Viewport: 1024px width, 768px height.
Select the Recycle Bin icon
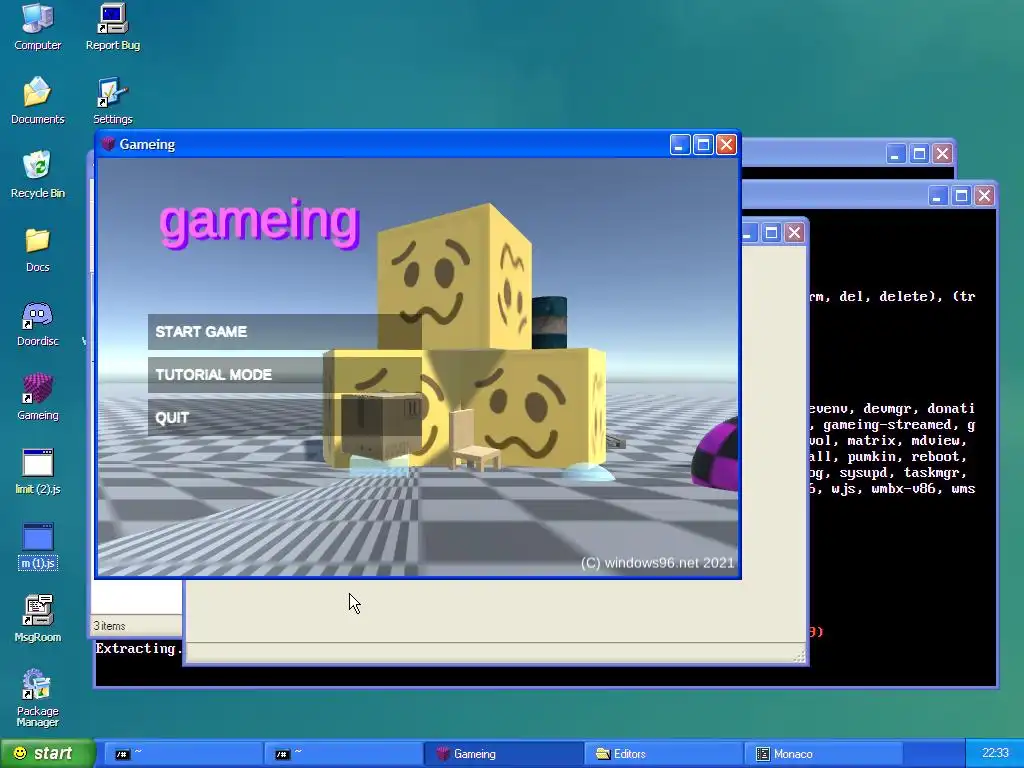coord(37,174)
